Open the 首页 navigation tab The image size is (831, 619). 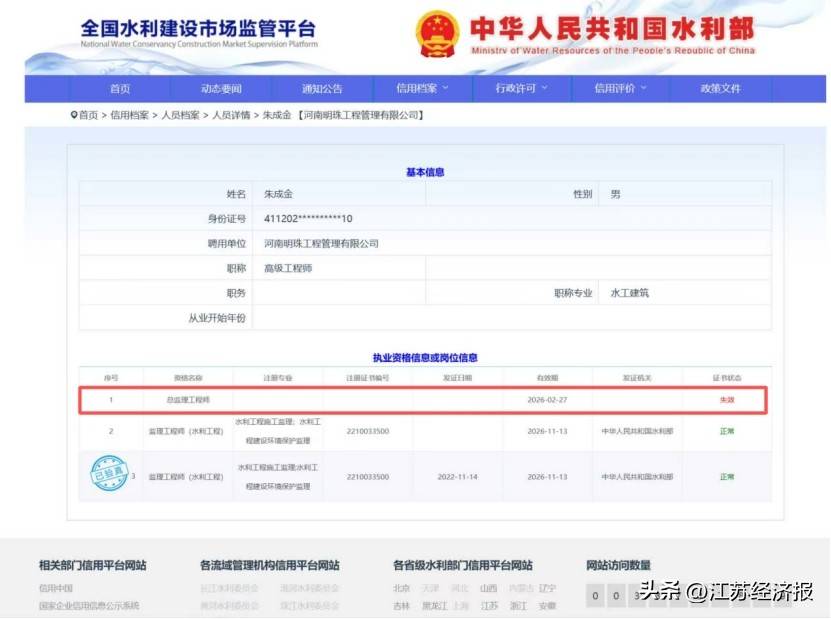click(x=120, y=89)
